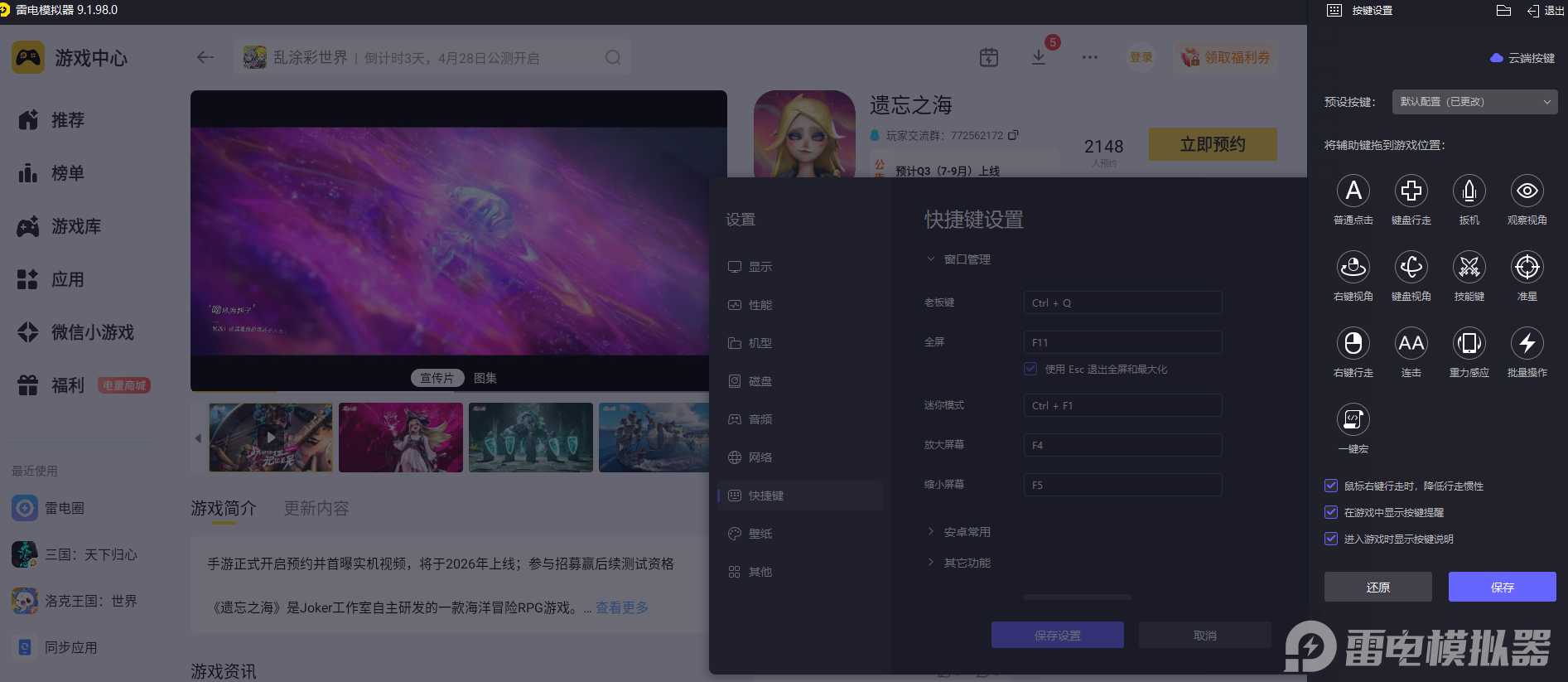Open the 预设按键 preset dropdown
Screen dimensions: 1568x682
(1474, 102)
